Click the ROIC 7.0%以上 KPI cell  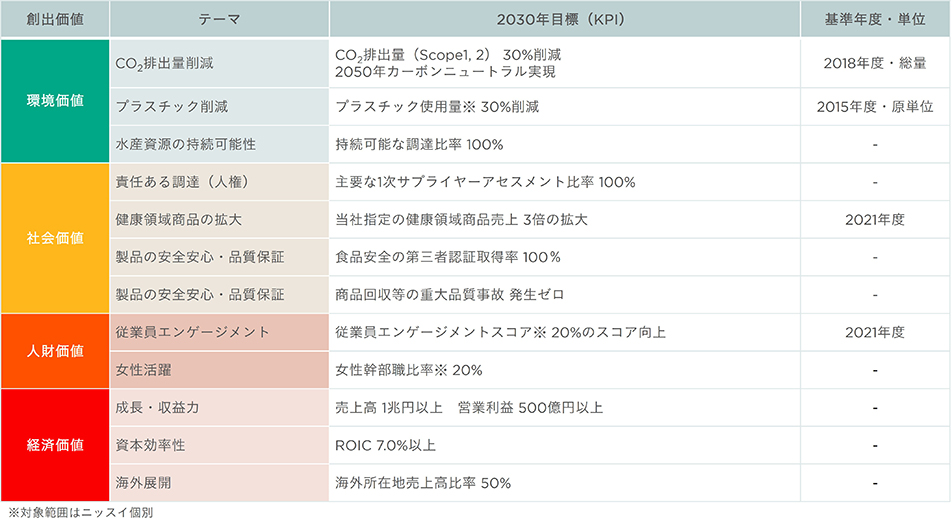(565, 445)
